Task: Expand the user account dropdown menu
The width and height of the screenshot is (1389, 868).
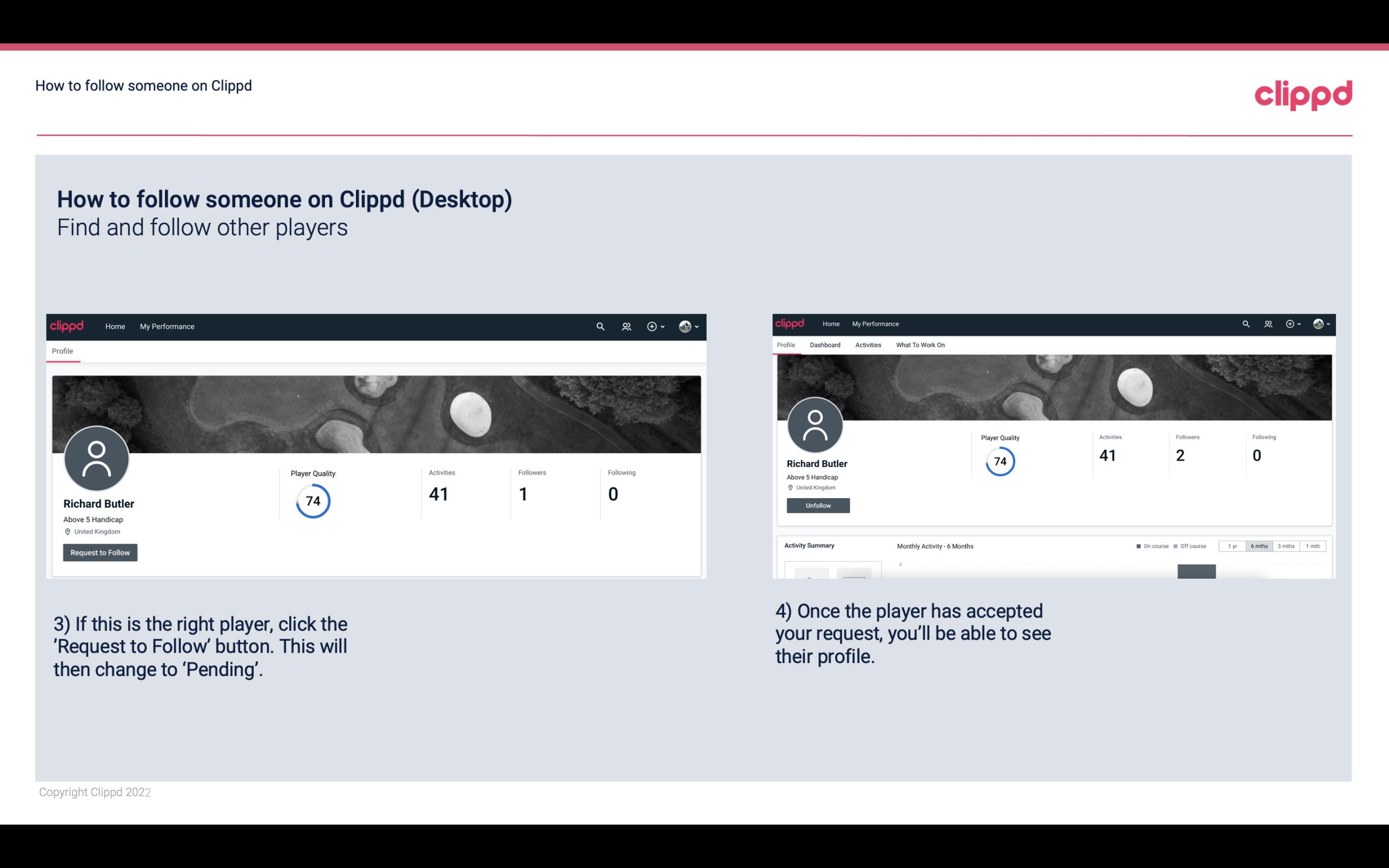Action: click(697, 326)
